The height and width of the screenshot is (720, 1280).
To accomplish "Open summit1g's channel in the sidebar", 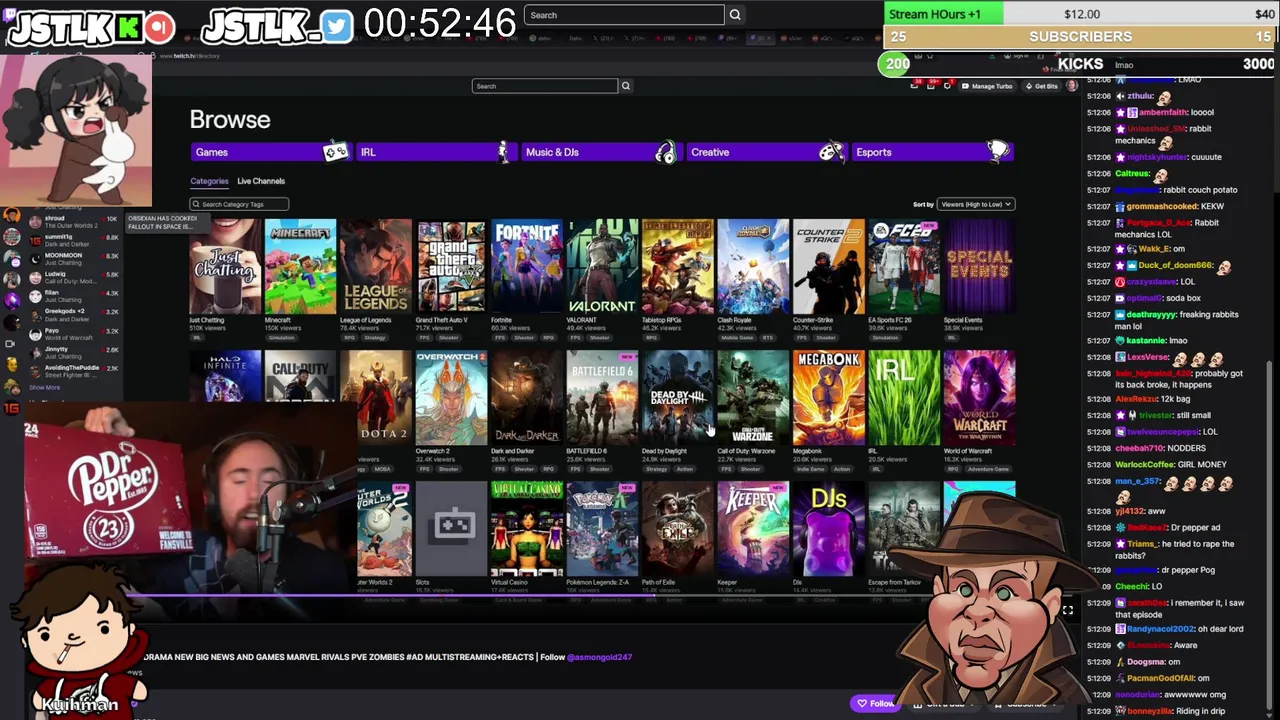I will (75, 240).
